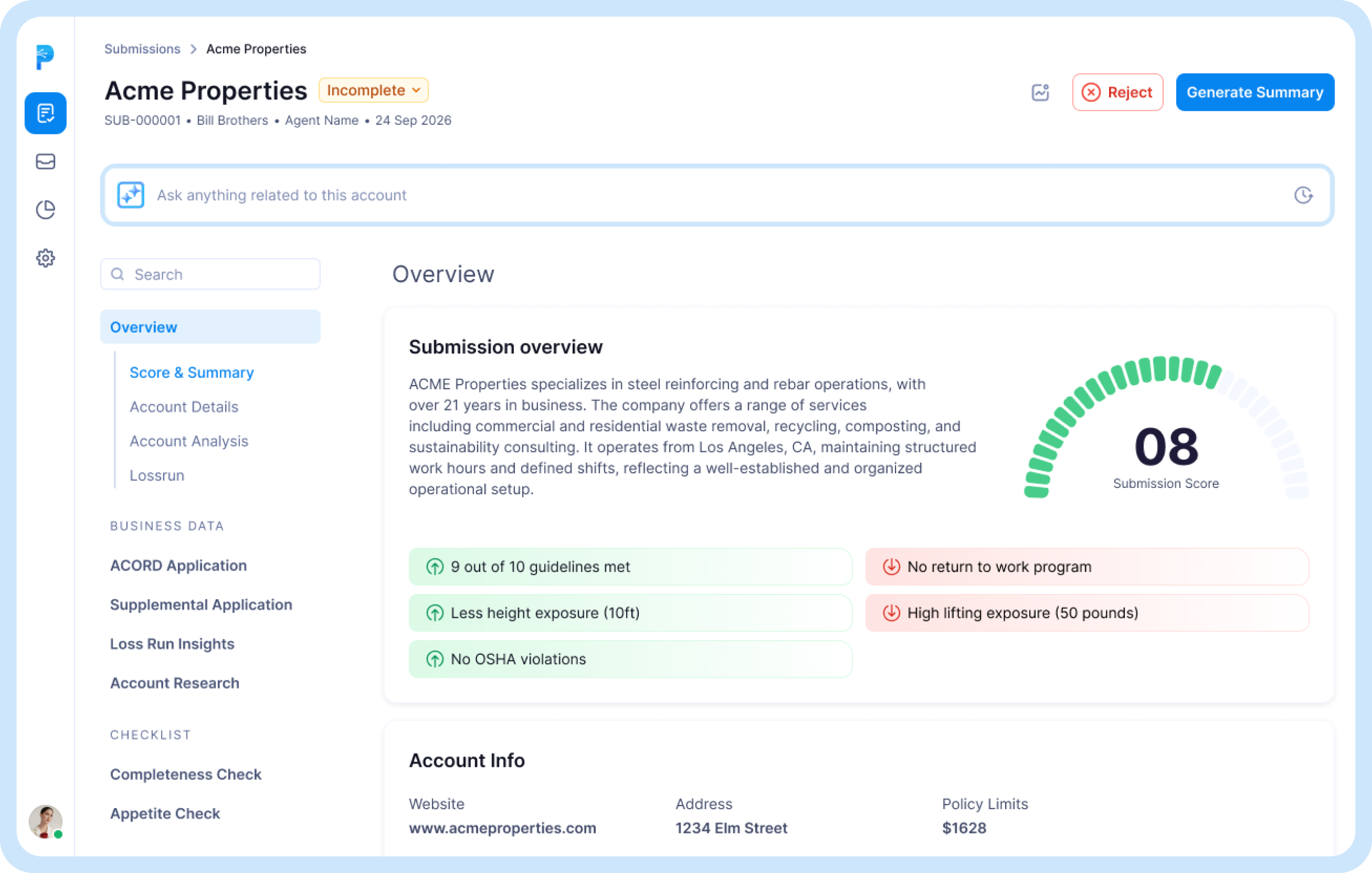Viewport: 1372px width, 873px height.
Task: Expand the Incomplete status dropdown
Action: [373, 90]
